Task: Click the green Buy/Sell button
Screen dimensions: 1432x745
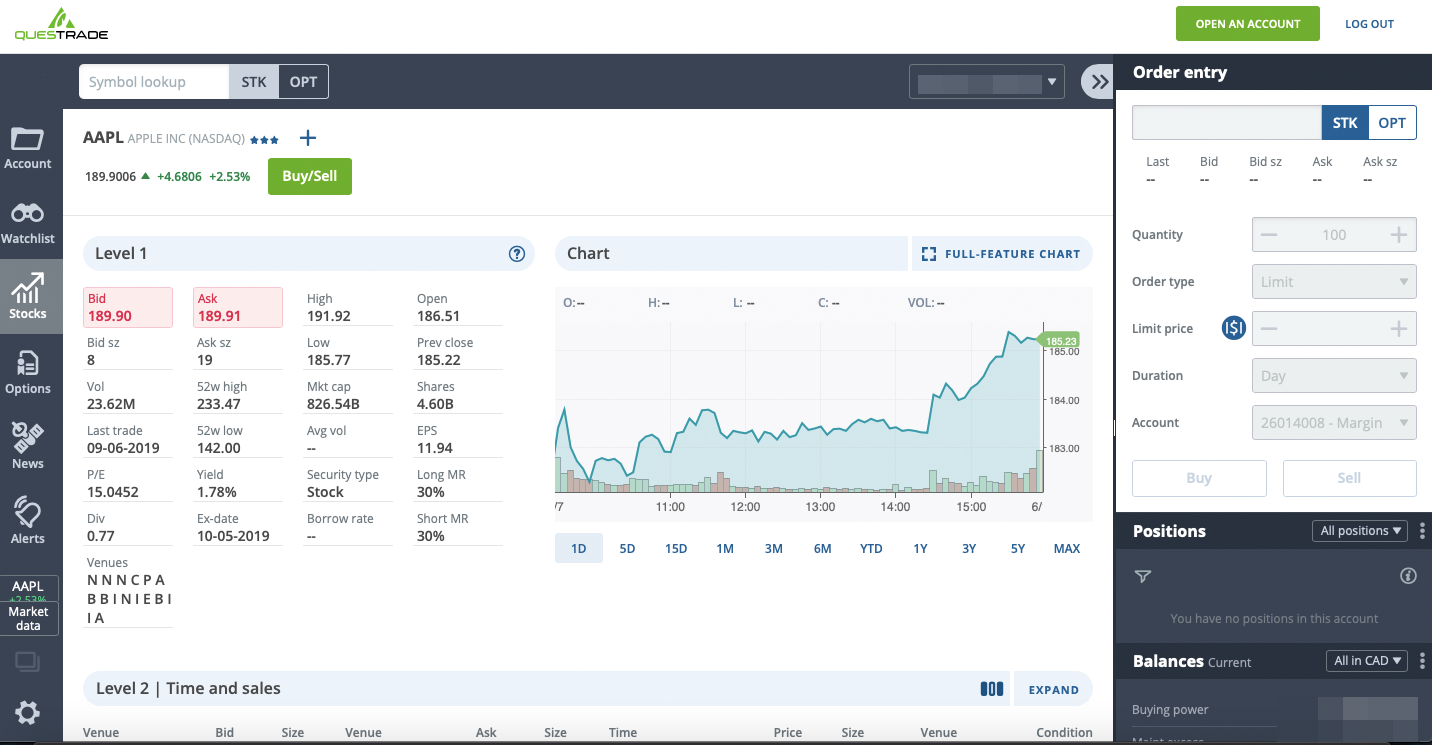Action: tap(310, 176)
